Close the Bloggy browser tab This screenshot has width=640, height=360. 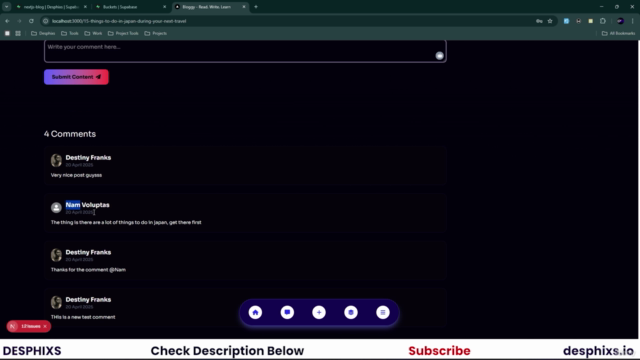244,7
